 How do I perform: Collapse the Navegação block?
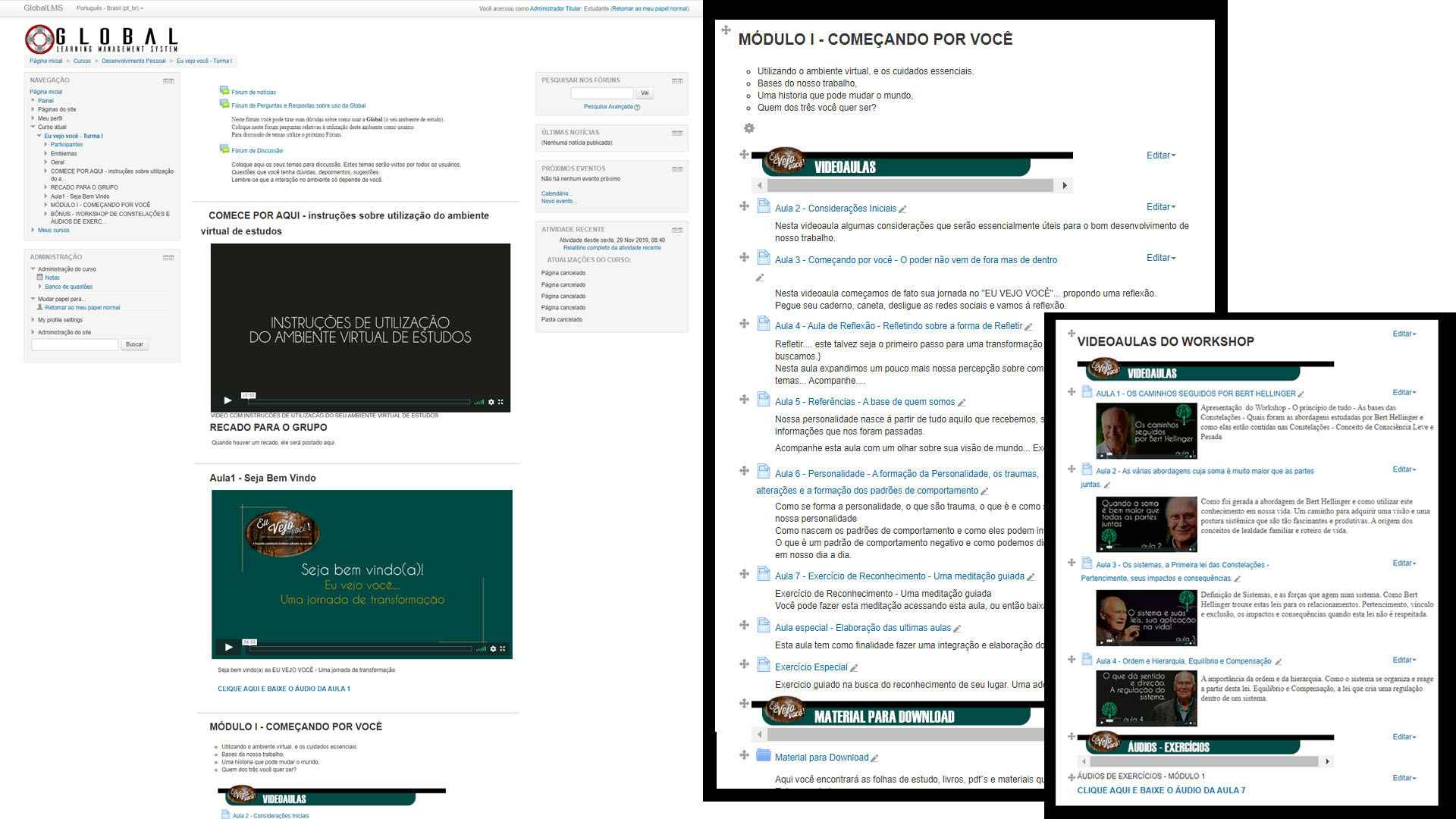pyautogui.click(x=166, y=80)
